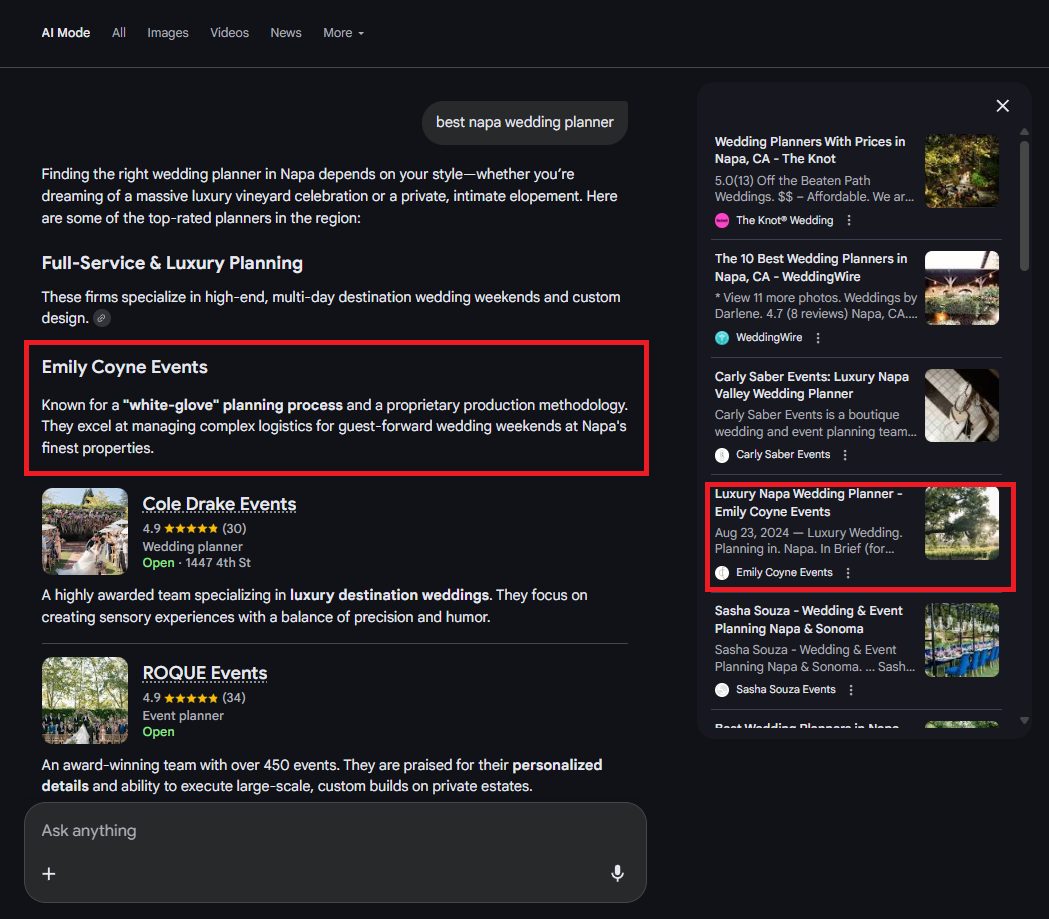Open Emily Coyne Events result three-dot menu
The height and width of the screenshot is (919, 1049).
(848, 573)
